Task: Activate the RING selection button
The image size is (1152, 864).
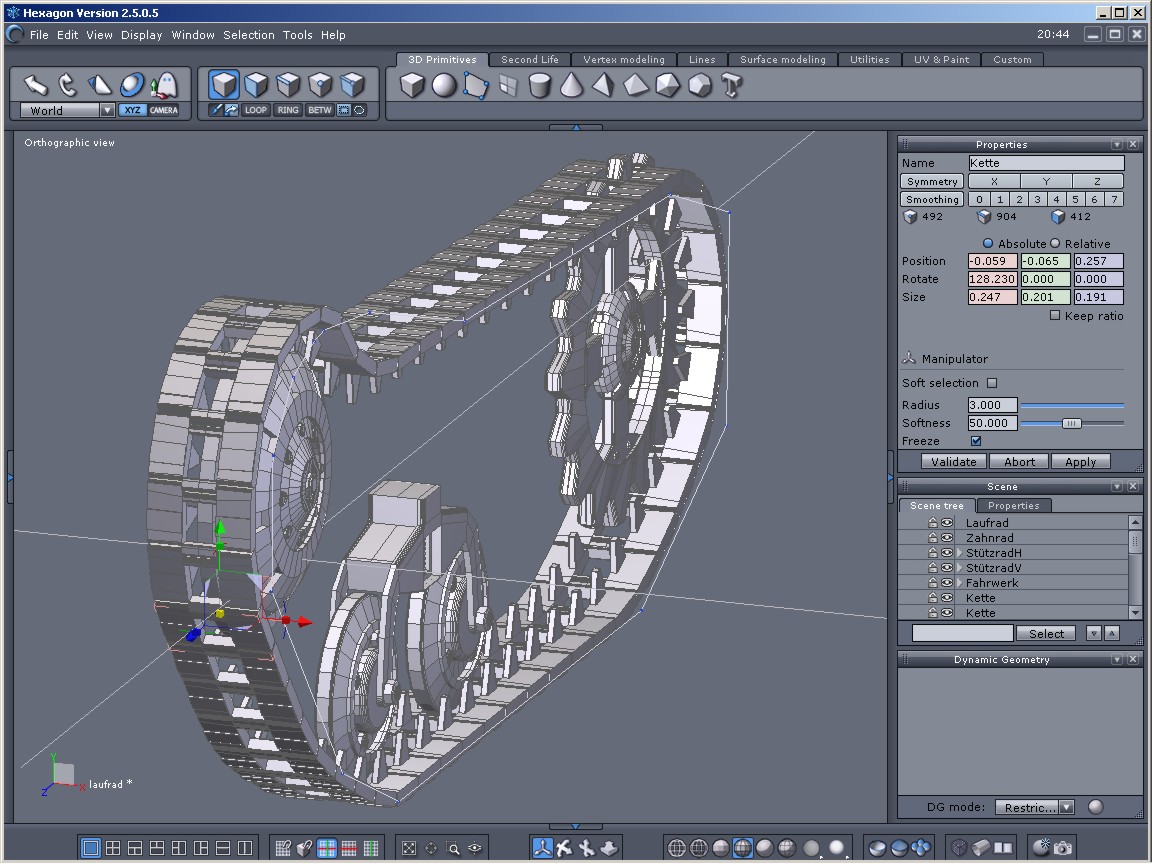Action: [288, 110]
